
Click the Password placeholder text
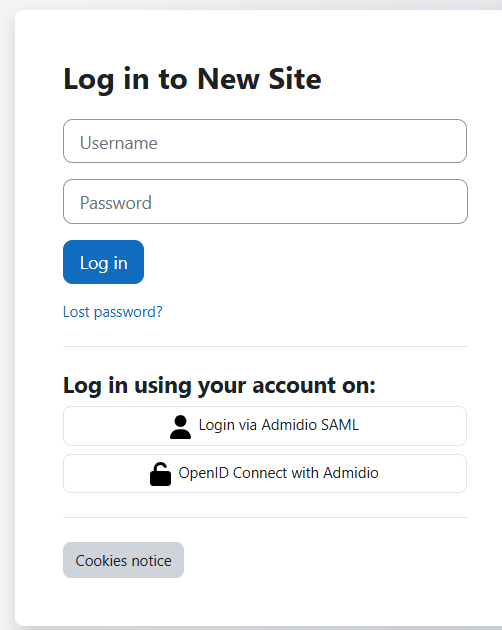[x=116, y=203]
